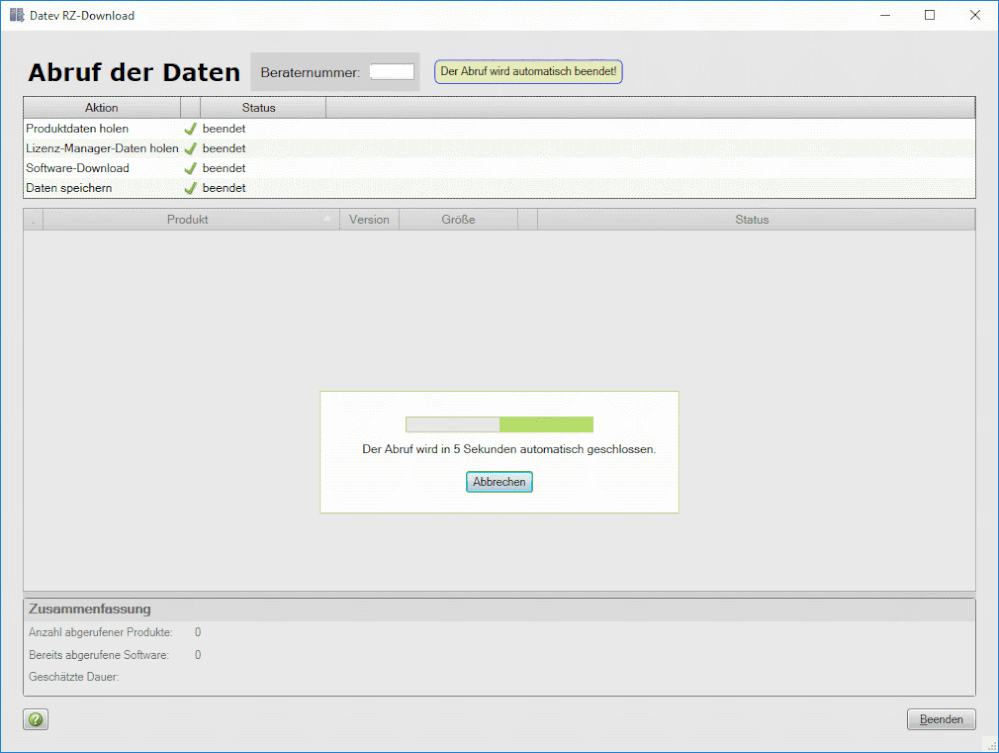Close the Datev RZ-Download window

coord(975,15)
